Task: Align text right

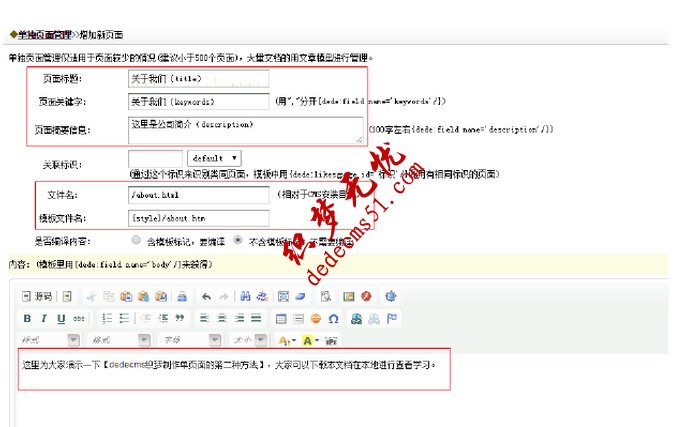Action: [239, 318]
